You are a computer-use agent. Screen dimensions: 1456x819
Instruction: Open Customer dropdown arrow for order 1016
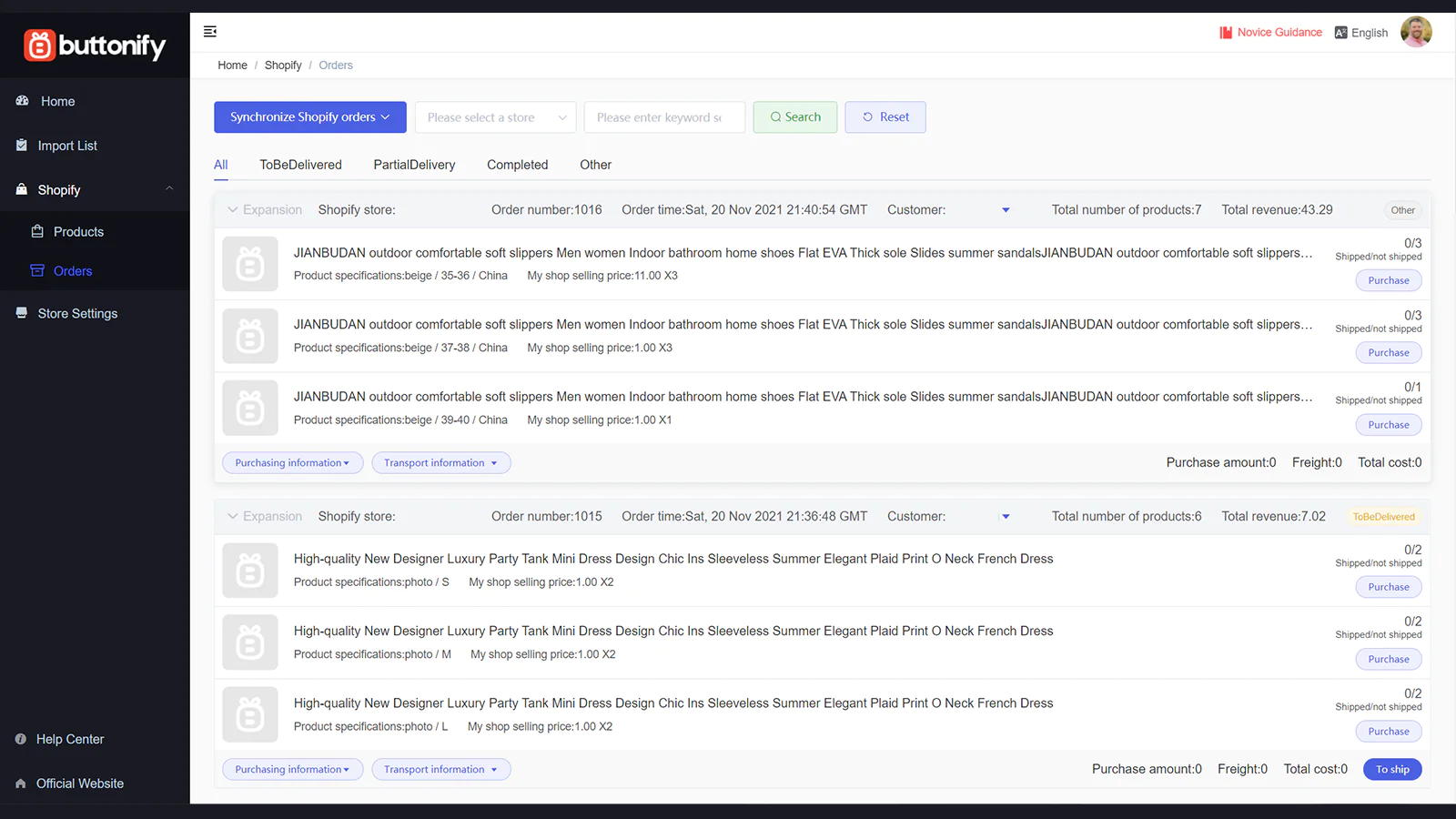[1006, 210]
